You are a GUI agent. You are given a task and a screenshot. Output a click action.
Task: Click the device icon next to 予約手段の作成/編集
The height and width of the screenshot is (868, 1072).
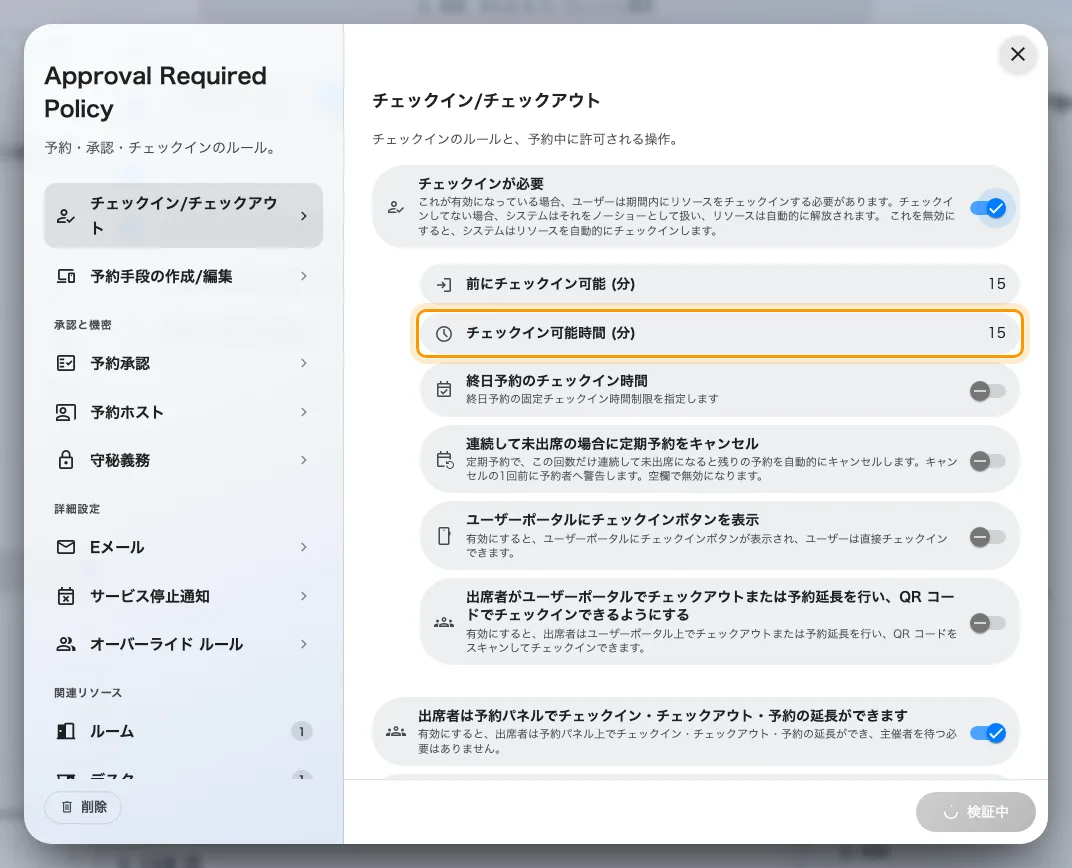click(x=66, y=276)
